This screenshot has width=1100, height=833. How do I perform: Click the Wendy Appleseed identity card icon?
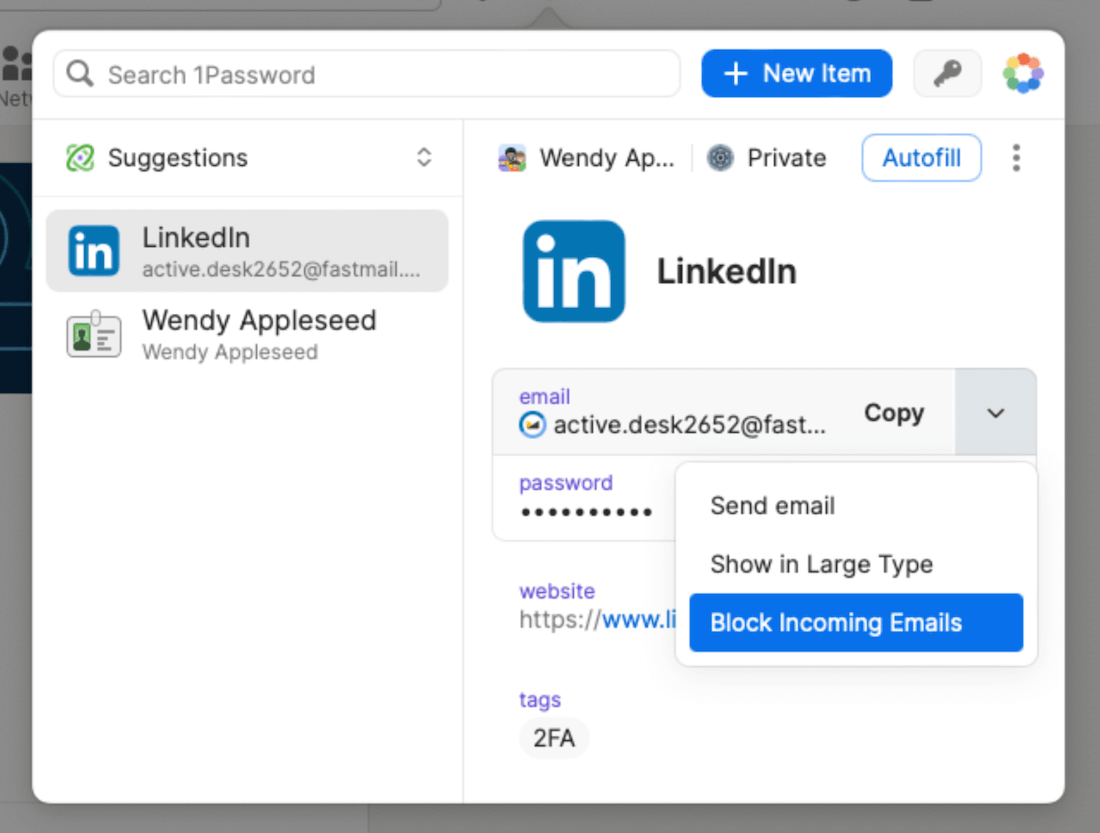93,335
